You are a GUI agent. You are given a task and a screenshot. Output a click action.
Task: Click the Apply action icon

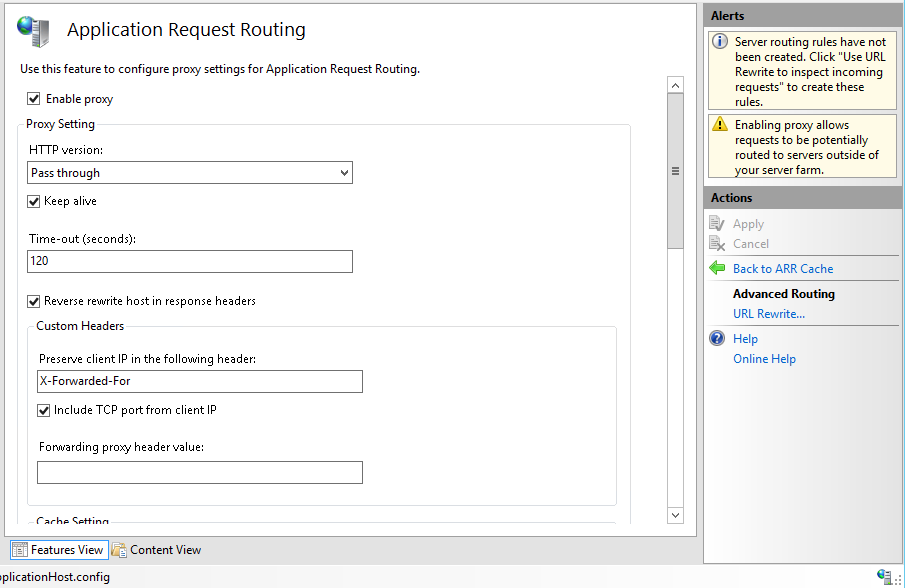(717, 223)
